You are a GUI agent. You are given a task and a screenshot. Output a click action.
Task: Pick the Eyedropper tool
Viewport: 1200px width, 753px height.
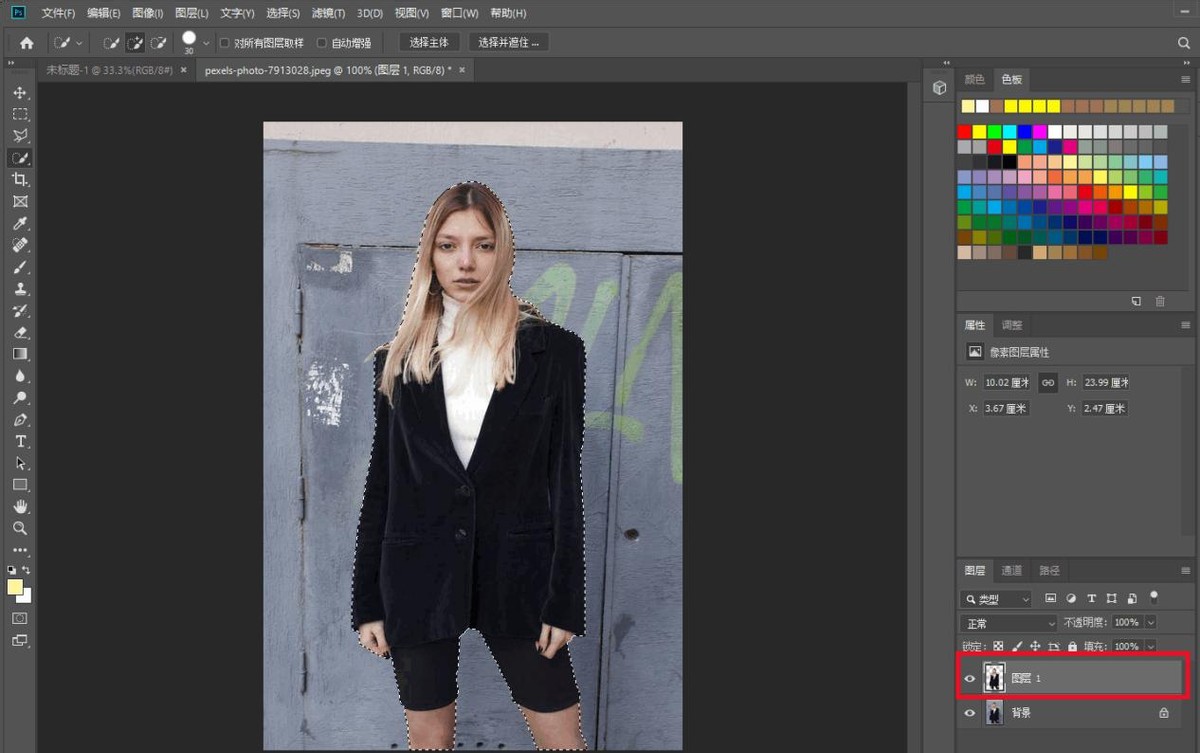point(20,223)
